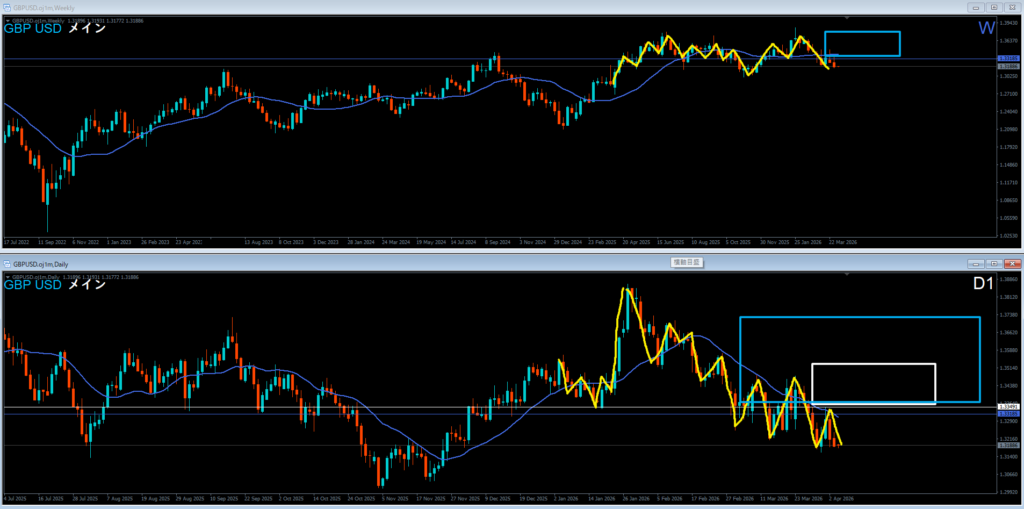Click '14 Oct 2025' on the Daily time axis

click(326, 498)
